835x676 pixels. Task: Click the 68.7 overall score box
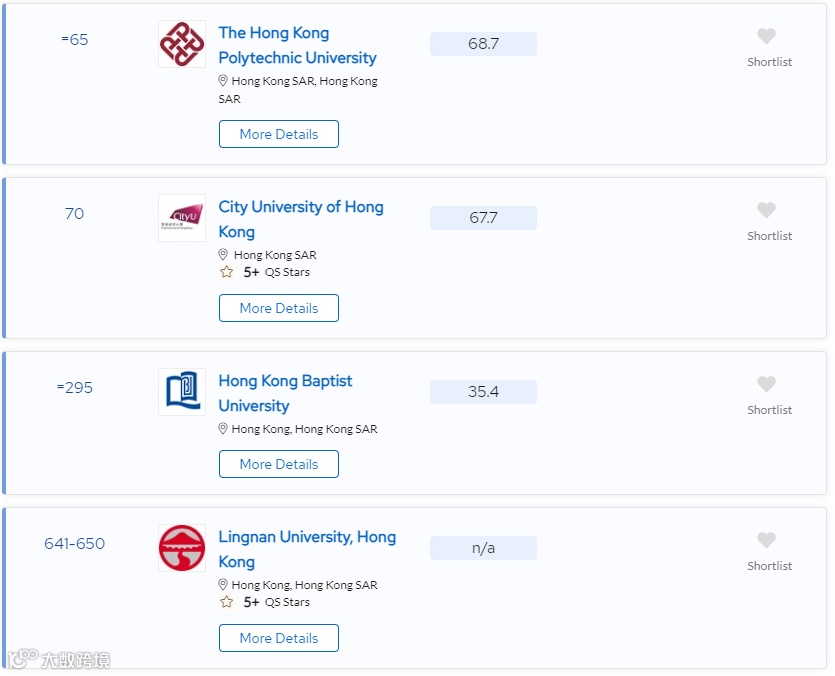484,44
